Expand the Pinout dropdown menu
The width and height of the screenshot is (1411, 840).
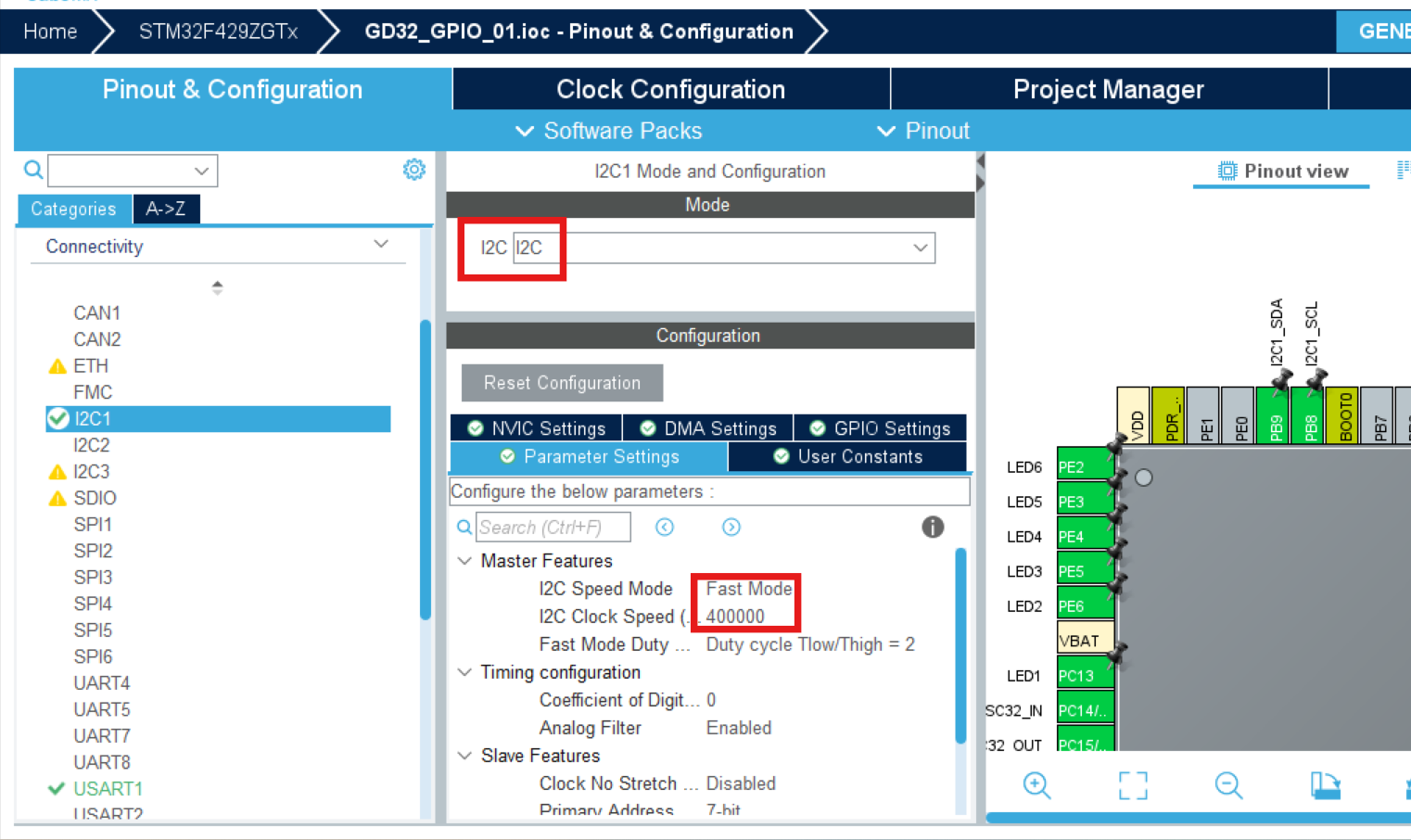point(922,131)
